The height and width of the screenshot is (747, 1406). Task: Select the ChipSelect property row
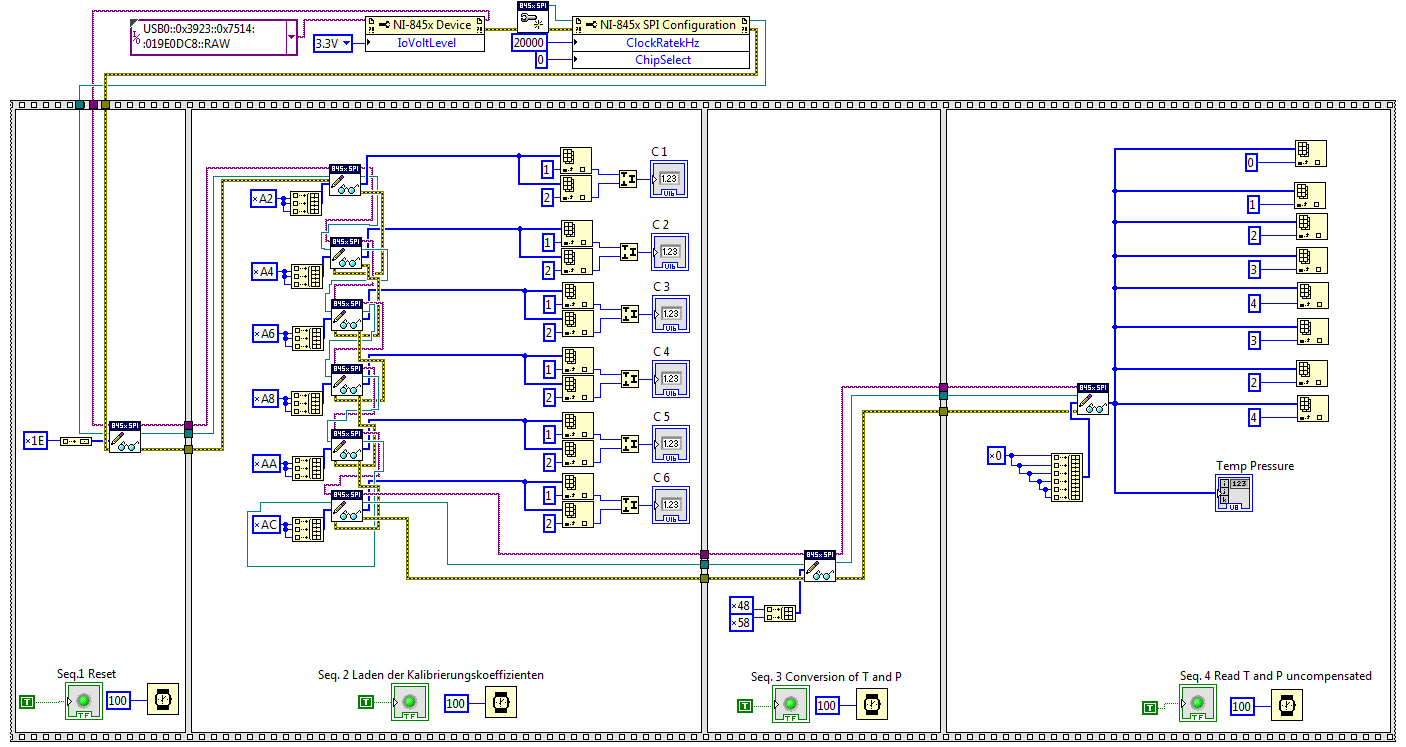(x=662, y=60)
